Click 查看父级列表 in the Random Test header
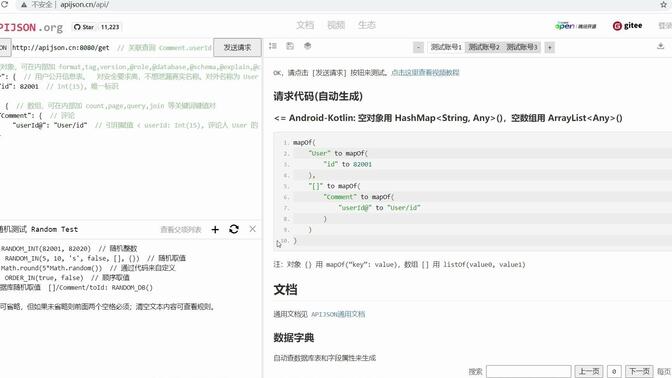 pyautogui.click(x=181, y=230)
